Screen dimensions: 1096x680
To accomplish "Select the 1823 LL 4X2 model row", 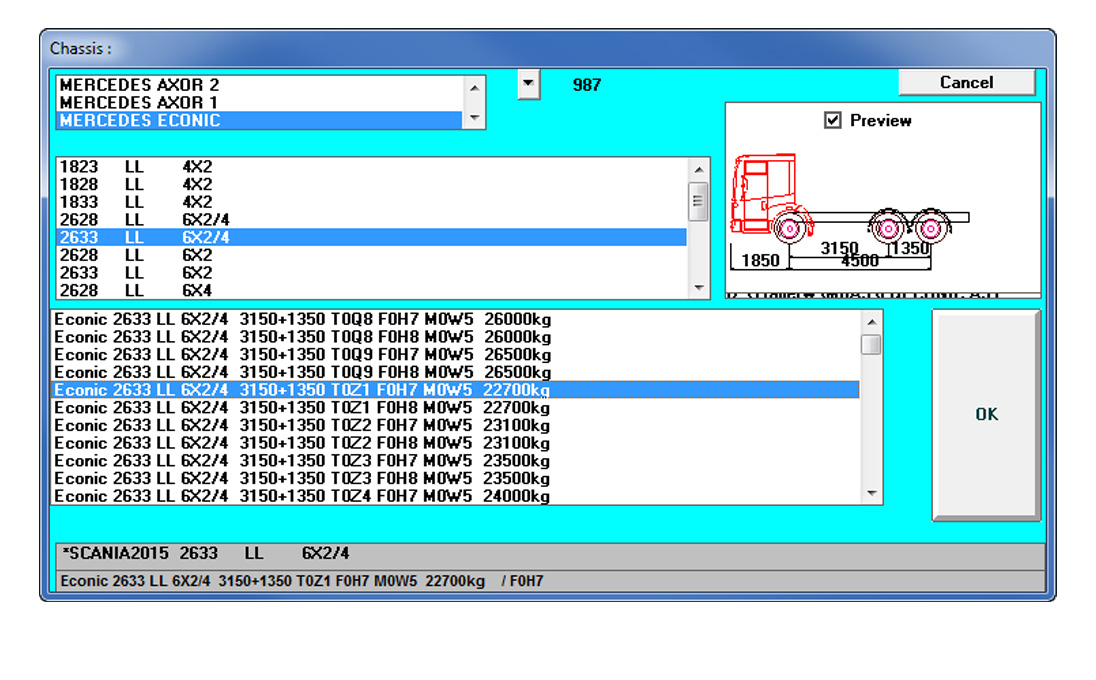I will [x=371, y=167].
